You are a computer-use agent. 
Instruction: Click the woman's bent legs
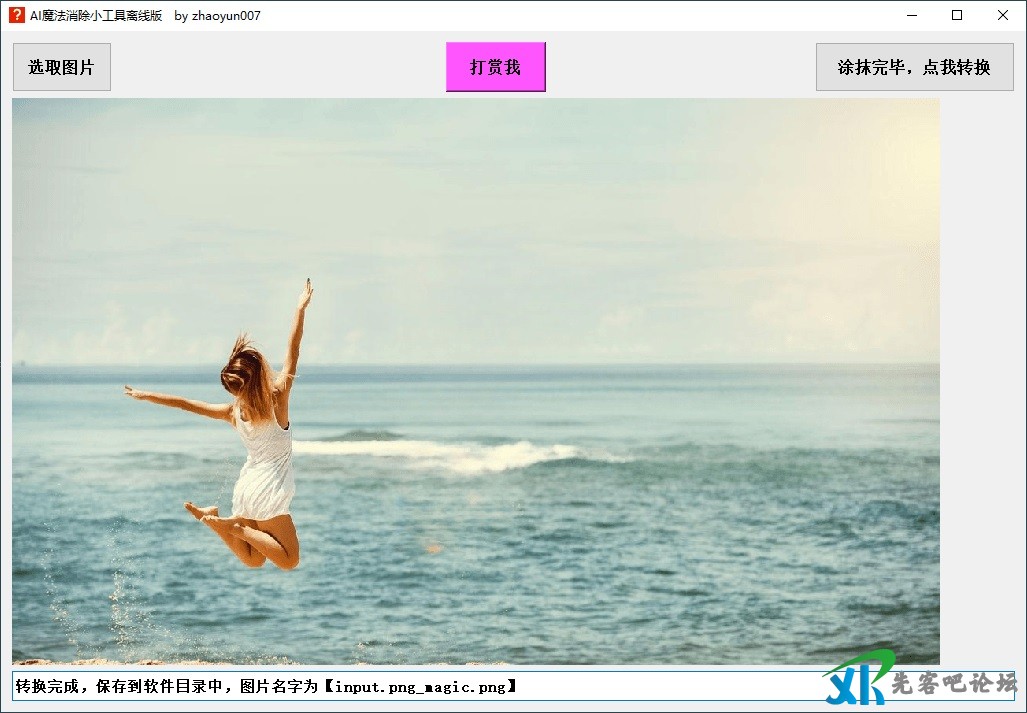click(x=260, y=540)
